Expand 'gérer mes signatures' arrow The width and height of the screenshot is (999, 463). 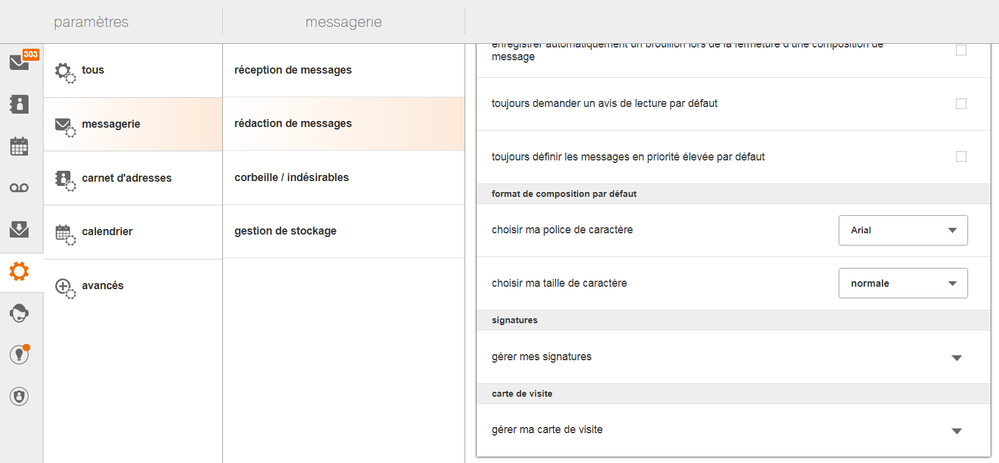point(956,358)
